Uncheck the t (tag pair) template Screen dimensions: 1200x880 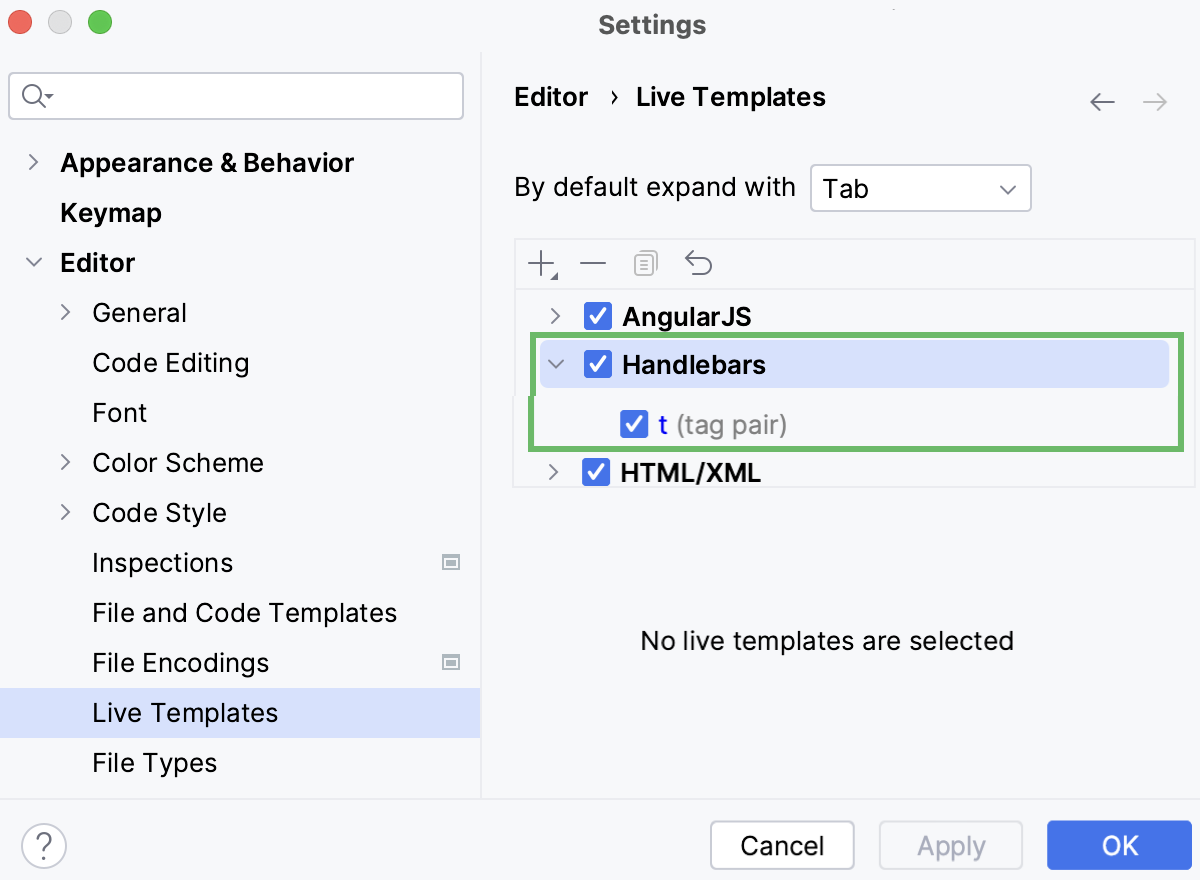click(634, 424)
